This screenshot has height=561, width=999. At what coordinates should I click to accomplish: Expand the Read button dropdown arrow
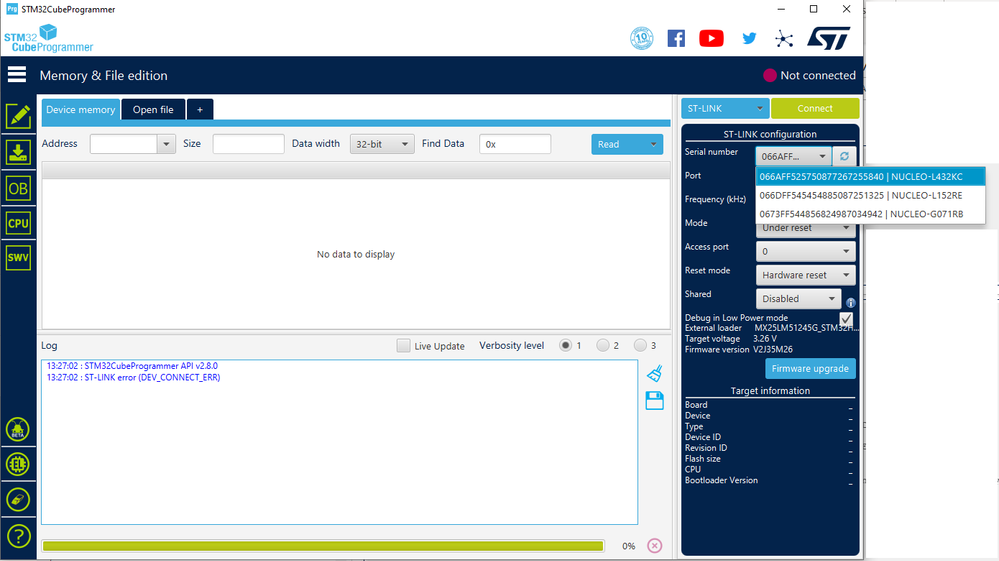pos(654,144)
